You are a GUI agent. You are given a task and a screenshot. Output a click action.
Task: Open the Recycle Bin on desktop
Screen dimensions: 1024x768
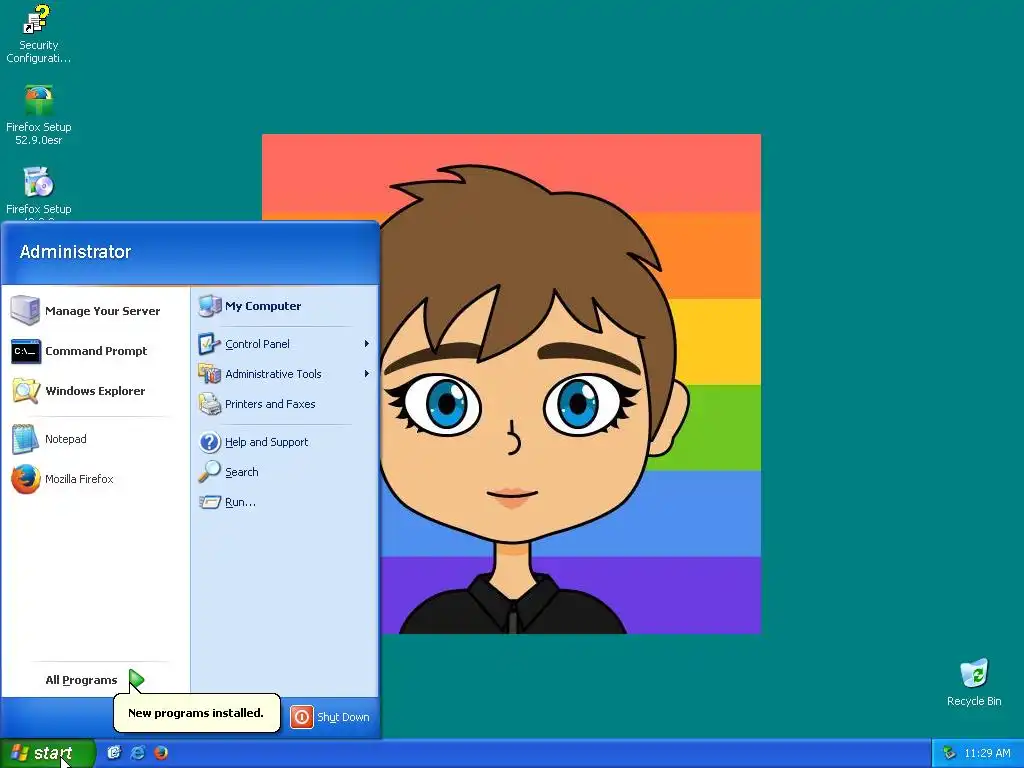point(974,682)
